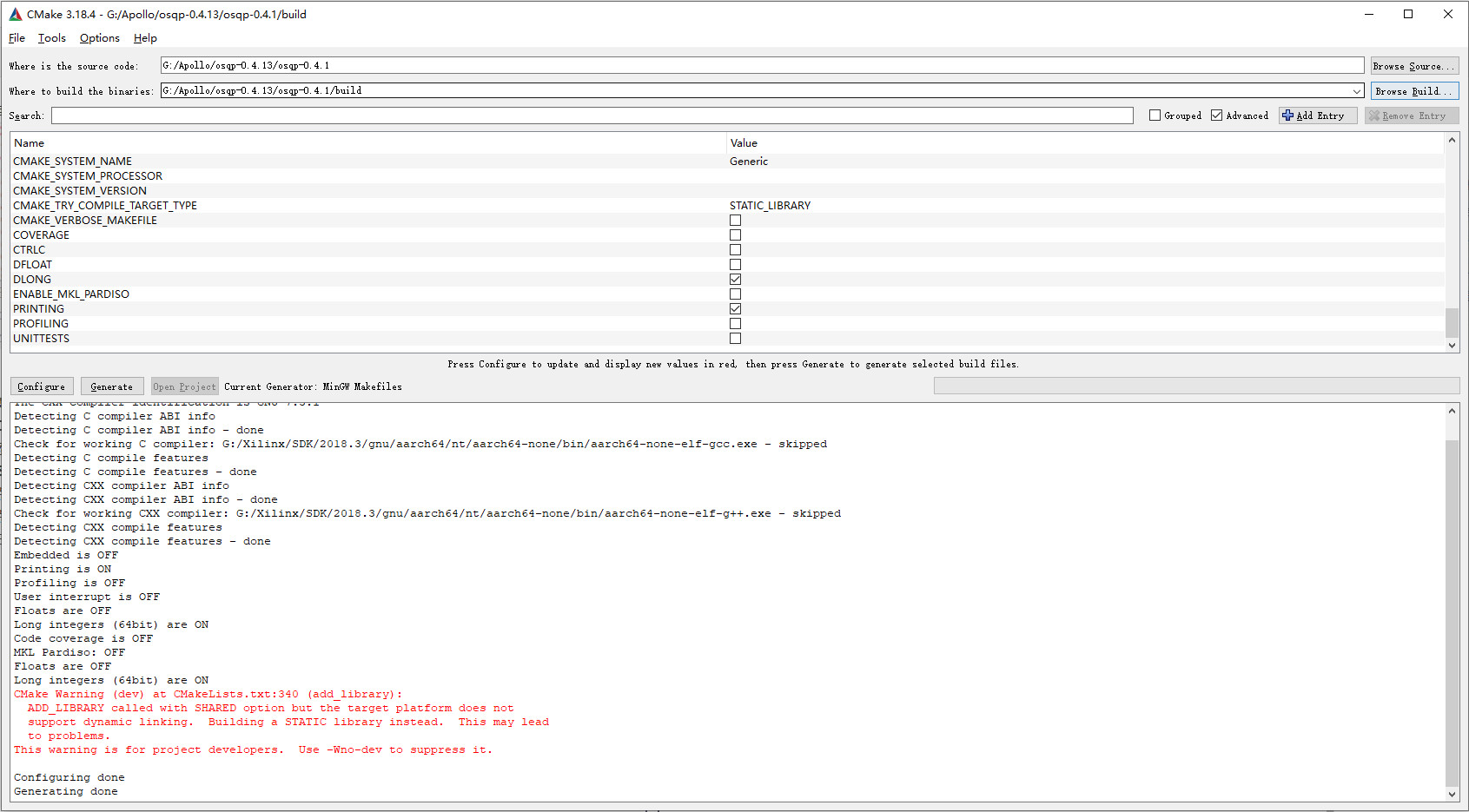The height and width of the screenshot is (812, 1469).
Task: Click the Value column header
Action: pos(1085,143)
